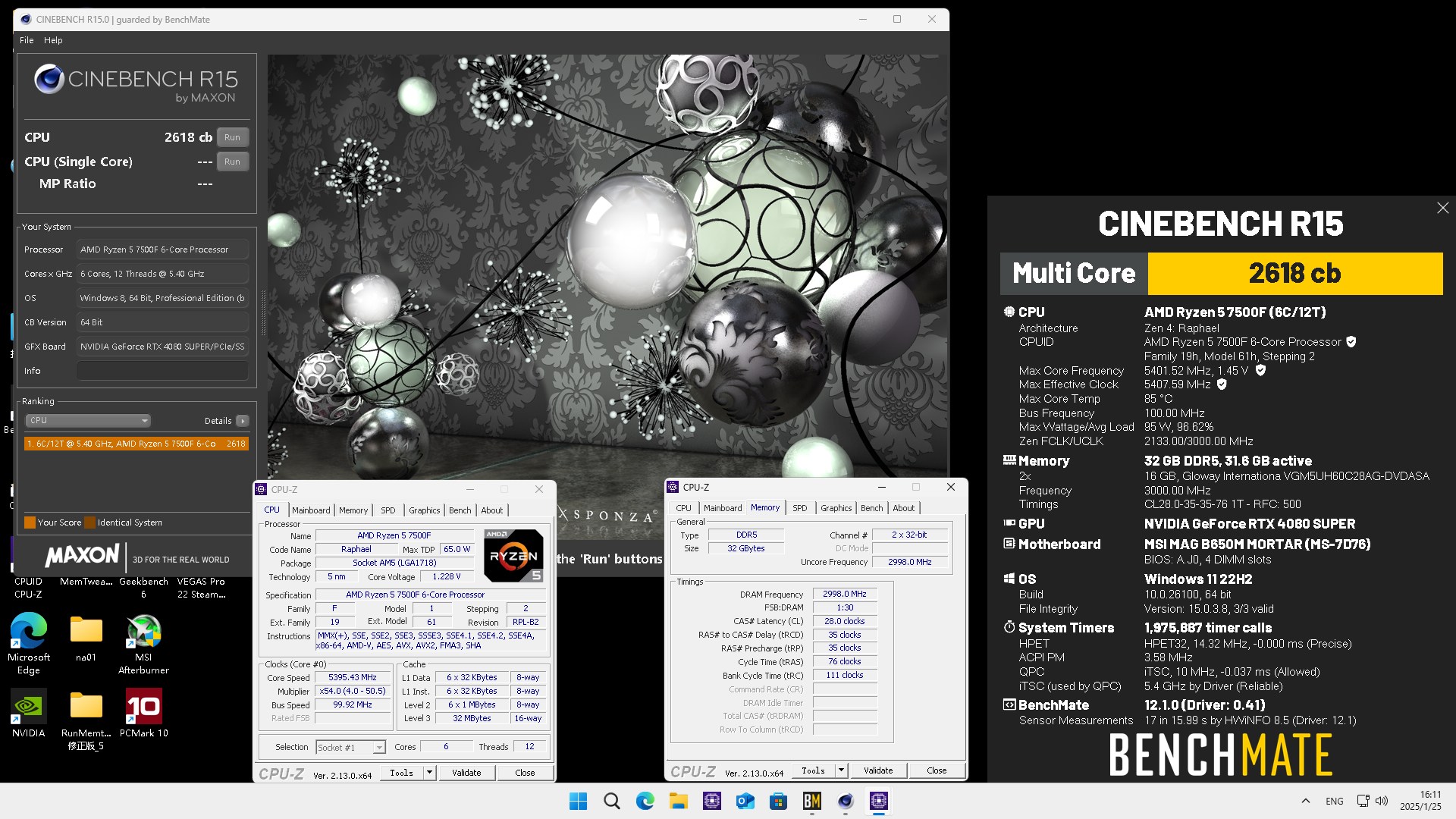Open the MemTweak desktop shortcut
This screenshot has height=819, width=1456.
point(86,582)
